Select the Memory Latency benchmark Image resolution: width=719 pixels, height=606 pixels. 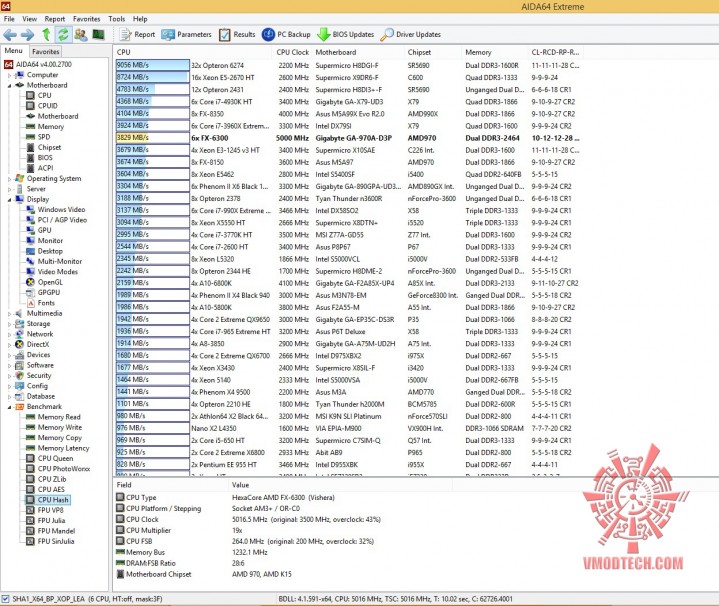[x=63, y=448]
